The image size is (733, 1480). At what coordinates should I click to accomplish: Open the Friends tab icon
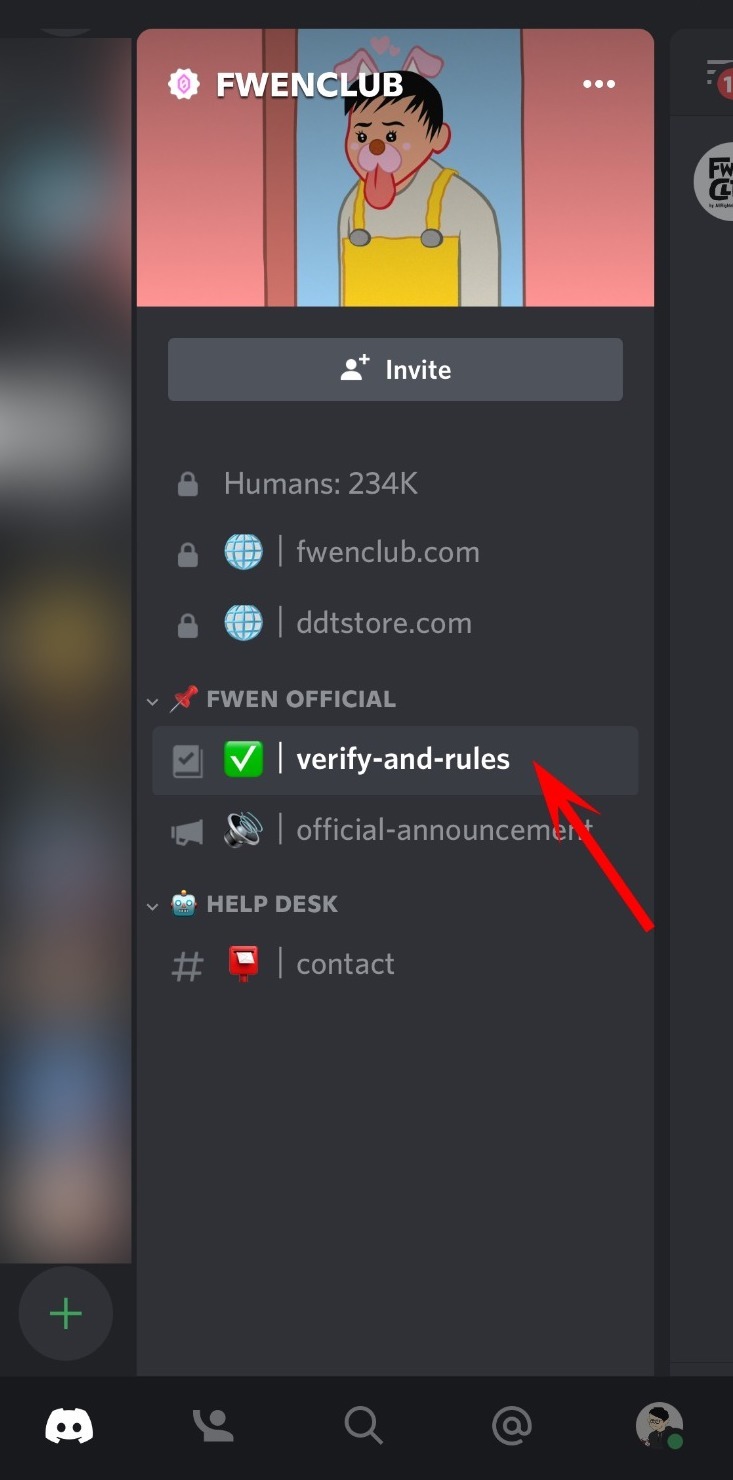[213, 1425]
